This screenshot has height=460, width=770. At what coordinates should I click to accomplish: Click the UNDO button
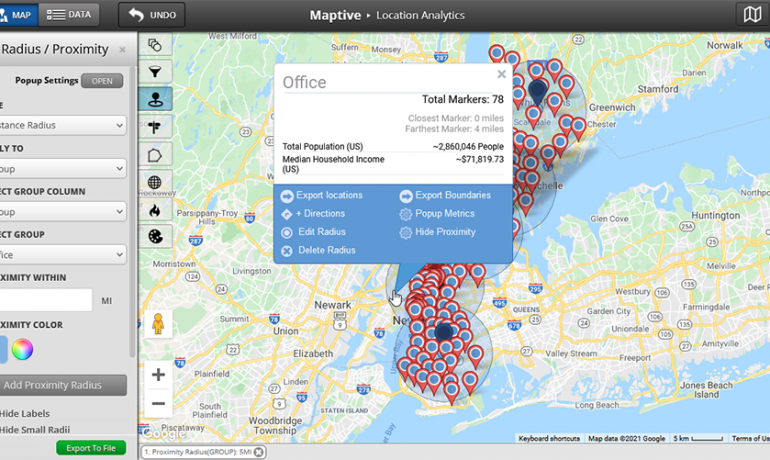click(152, 15)
